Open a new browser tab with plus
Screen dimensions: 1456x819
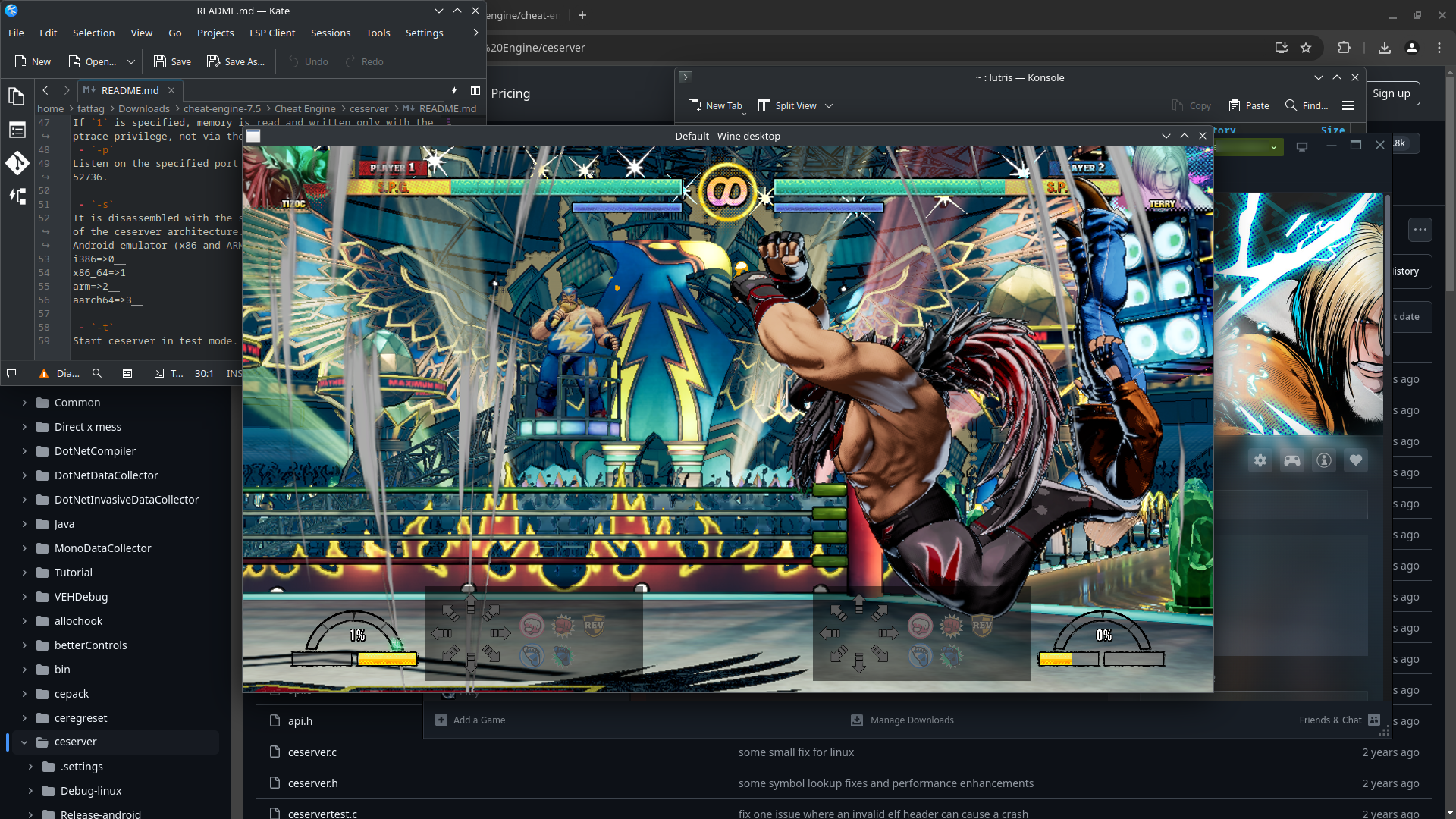pos(582,15)
